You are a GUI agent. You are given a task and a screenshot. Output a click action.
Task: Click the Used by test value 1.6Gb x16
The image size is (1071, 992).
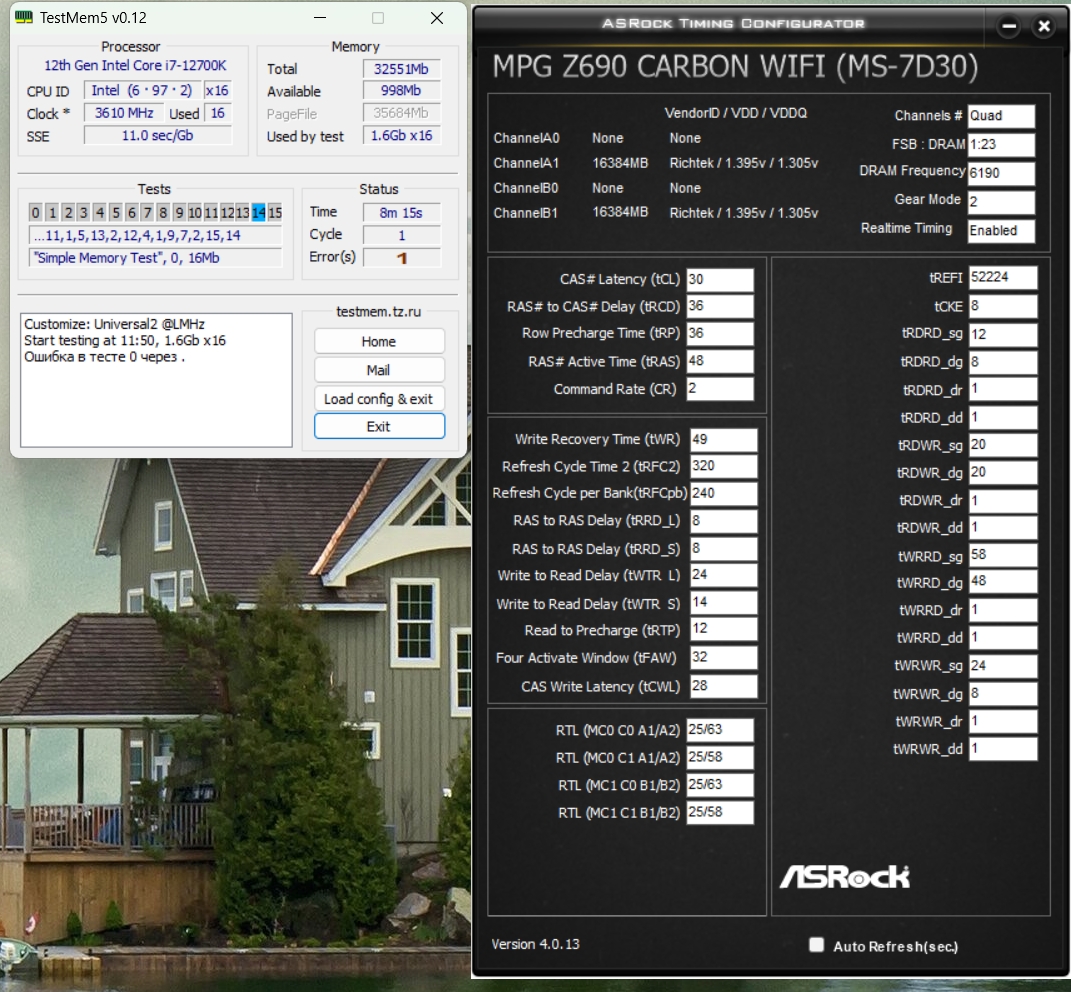(x=402, y=136)
